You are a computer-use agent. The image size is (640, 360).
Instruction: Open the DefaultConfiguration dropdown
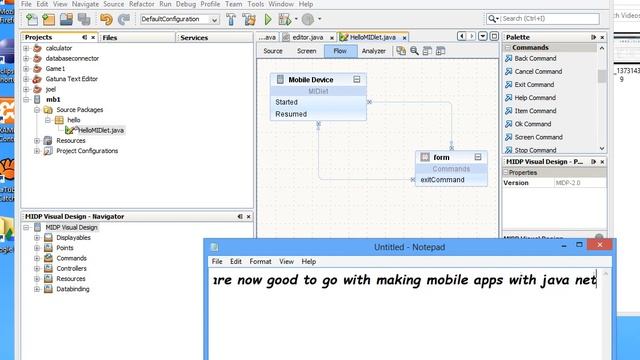214,20
